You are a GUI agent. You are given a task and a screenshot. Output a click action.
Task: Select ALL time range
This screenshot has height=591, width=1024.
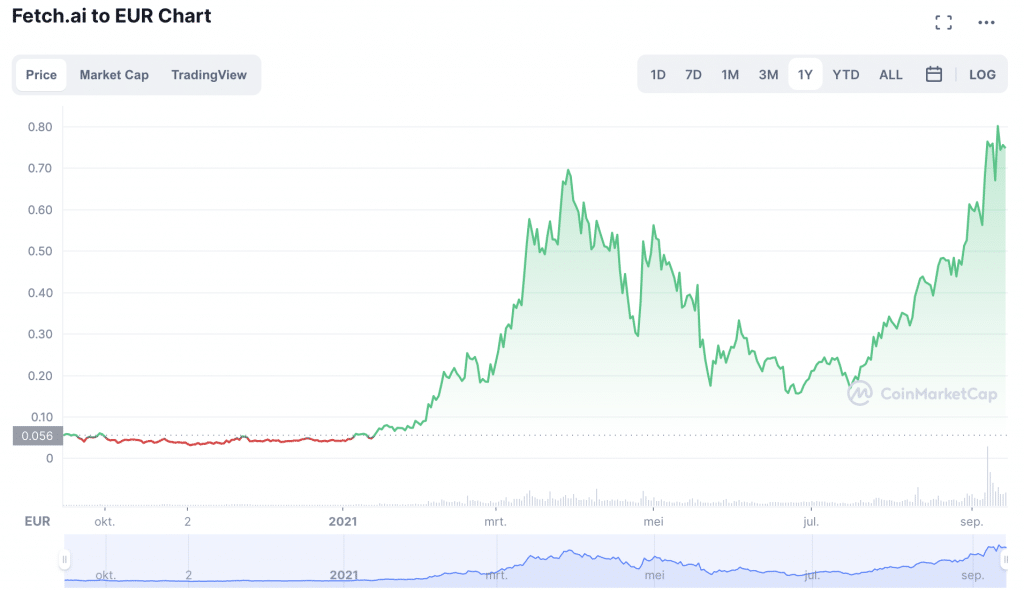coord(890,75)
